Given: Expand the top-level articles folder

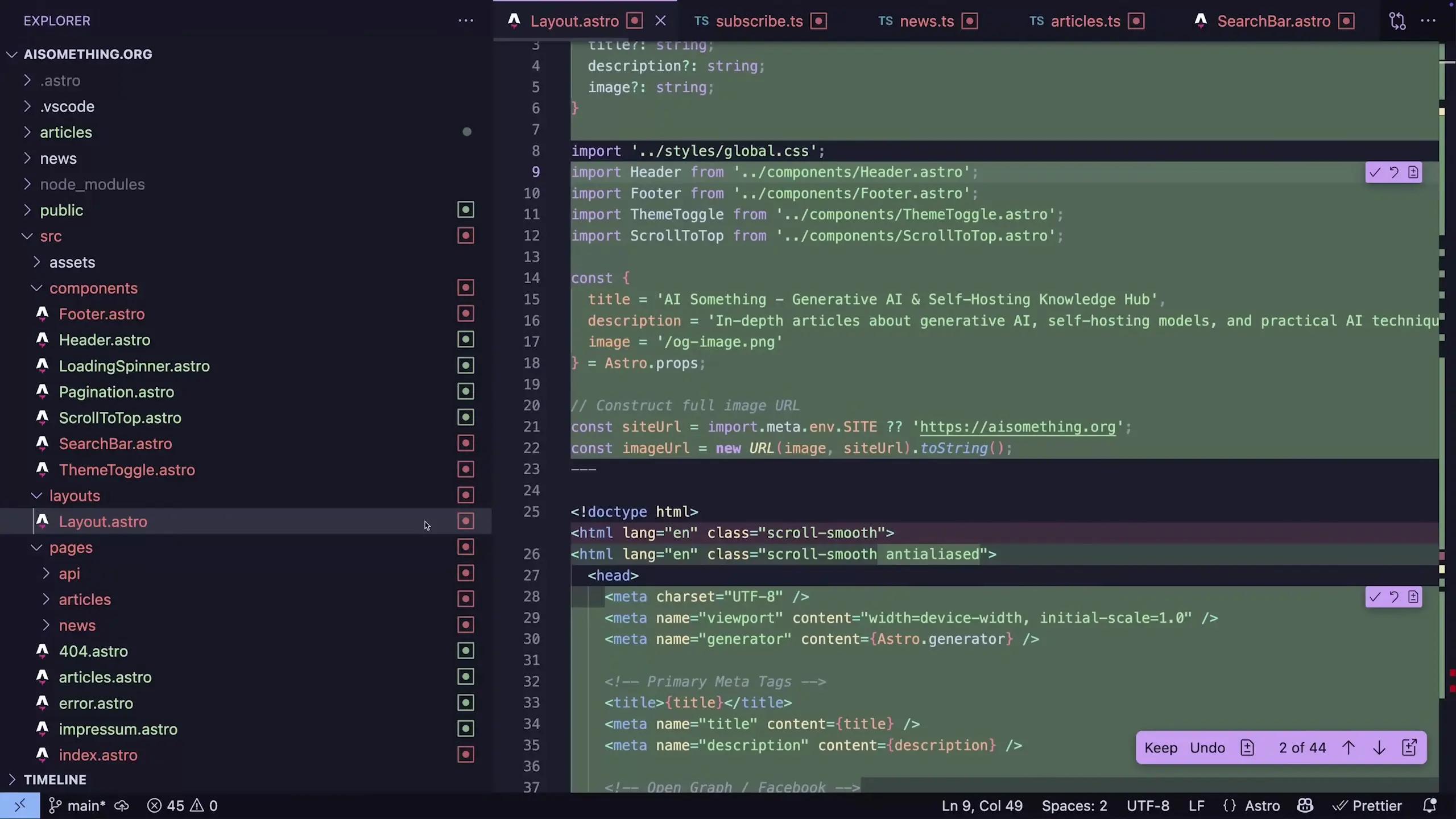Looking at the screenshot, I should (x=246, y=132).
